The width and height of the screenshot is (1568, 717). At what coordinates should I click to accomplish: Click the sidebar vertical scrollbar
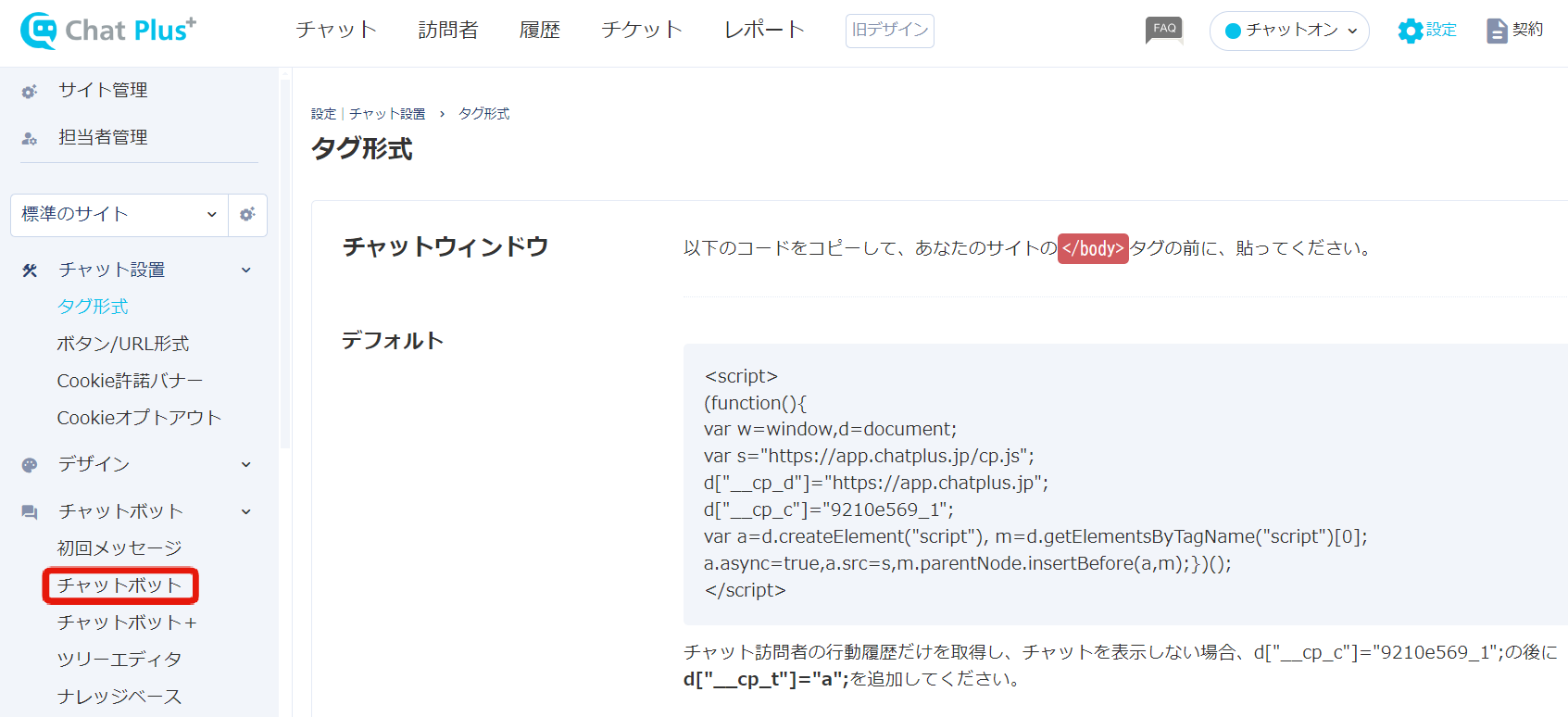(285, 264)
